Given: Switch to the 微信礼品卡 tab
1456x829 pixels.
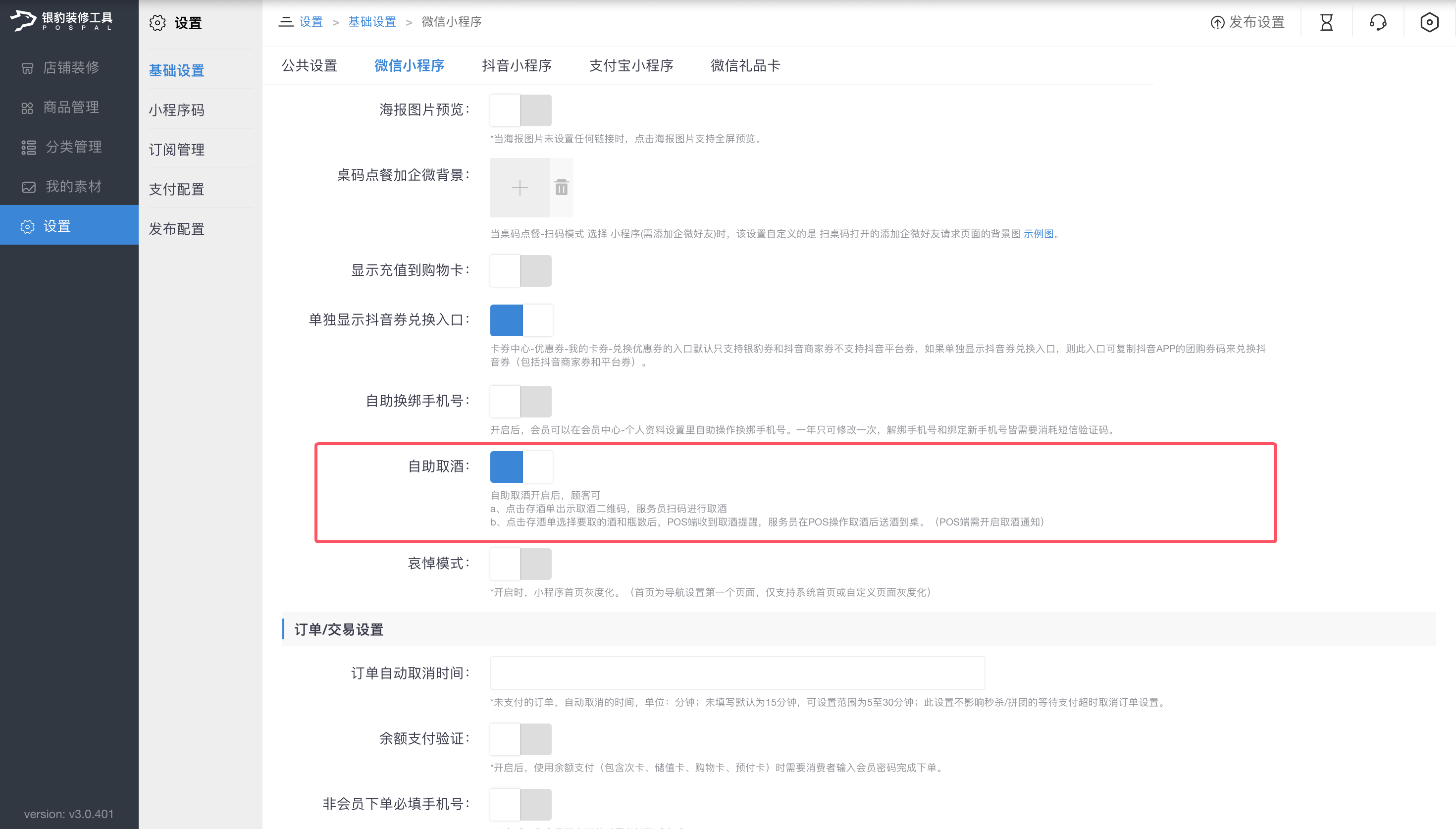Looking at the screenshot, I should (x=744, y=65).
